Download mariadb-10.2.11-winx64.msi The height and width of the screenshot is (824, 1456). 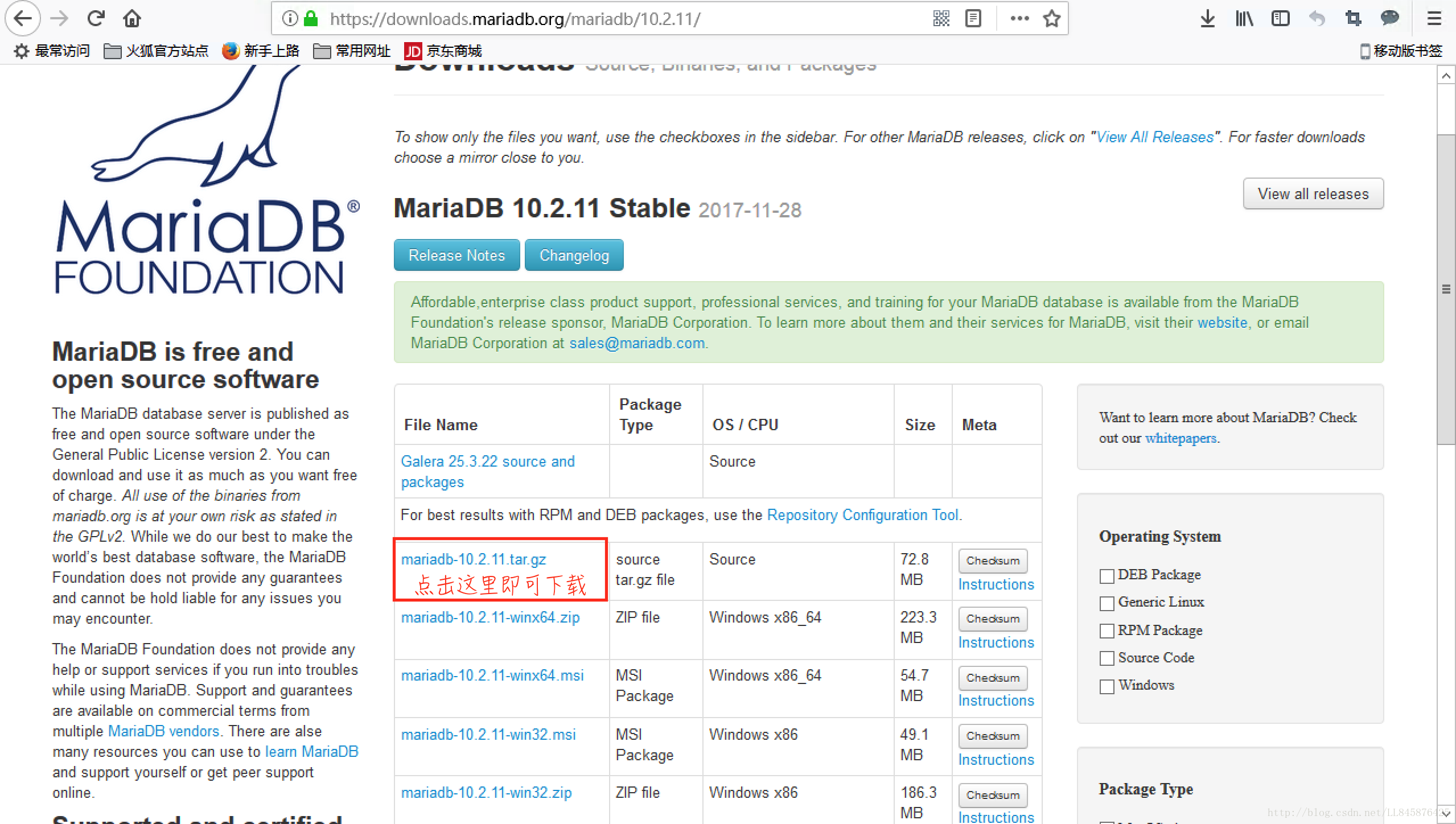(x=492, y=675)
